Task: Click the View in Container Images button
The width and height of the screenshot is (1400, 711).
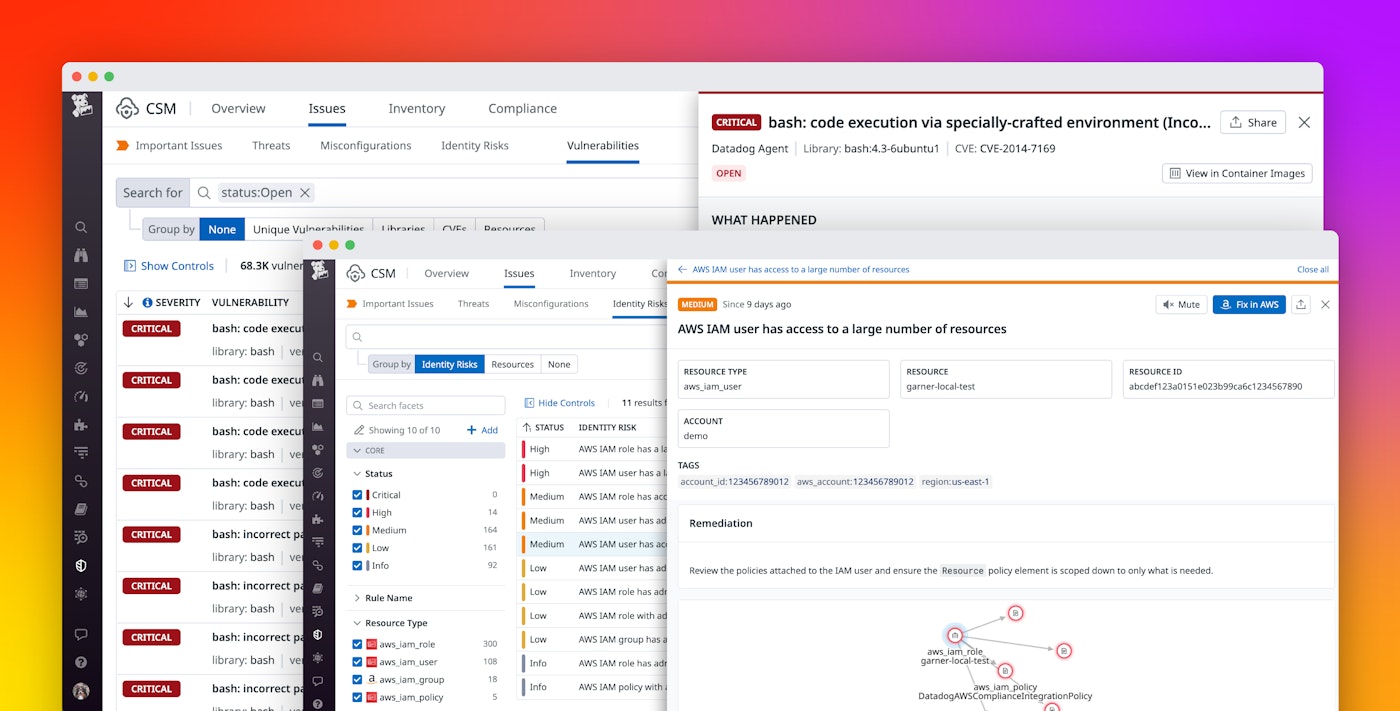Action: [x=1236, y=173]
